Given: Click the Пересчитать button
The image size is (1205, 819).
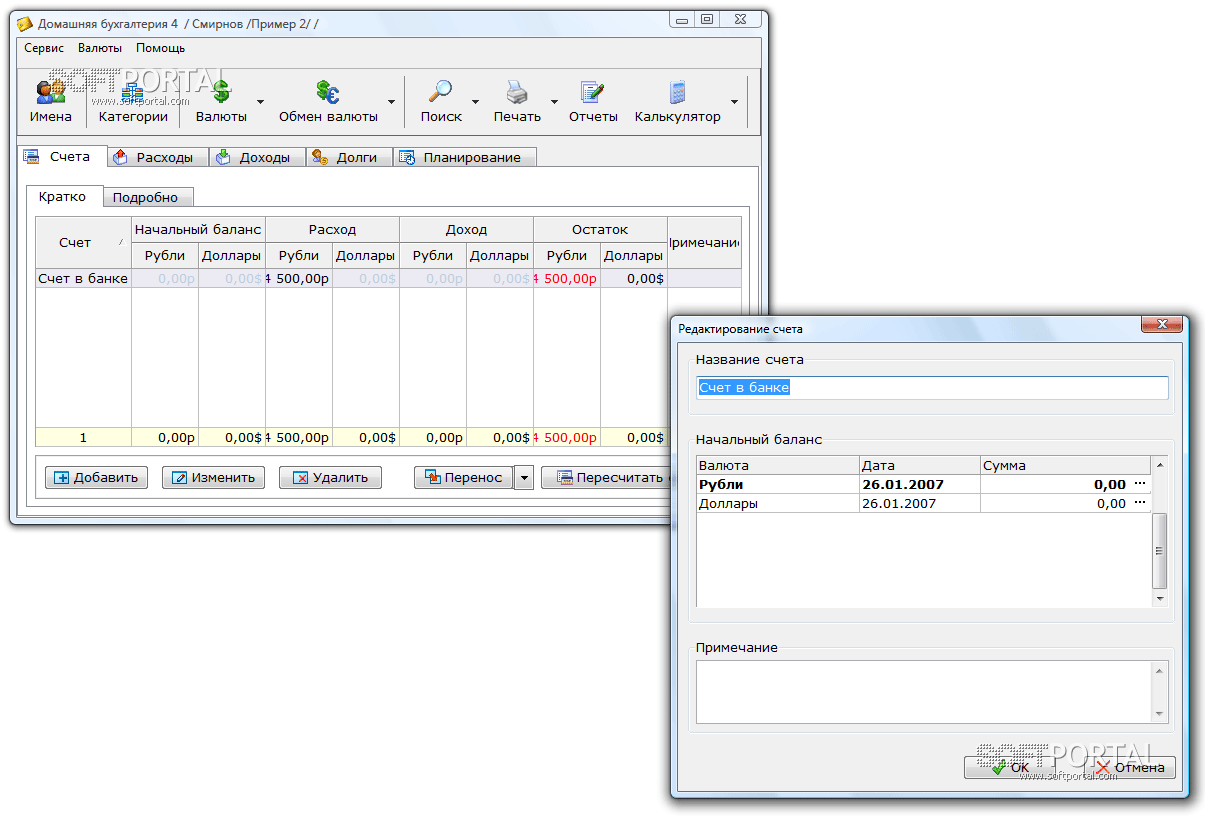Looking at the screenshot, I should (x=608, y=478).
